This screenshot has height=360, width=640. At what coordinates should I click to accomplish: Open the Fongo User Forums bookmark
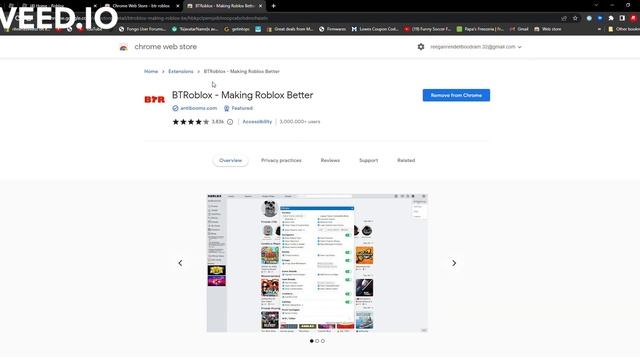click(142, 29)
